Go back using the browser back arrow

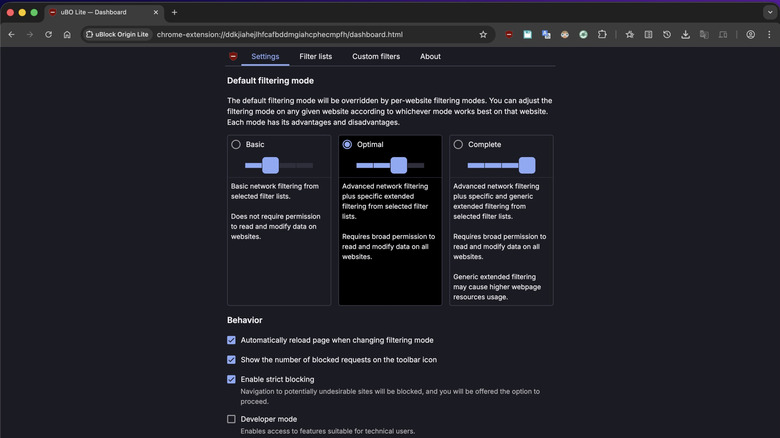coord(11,34)
